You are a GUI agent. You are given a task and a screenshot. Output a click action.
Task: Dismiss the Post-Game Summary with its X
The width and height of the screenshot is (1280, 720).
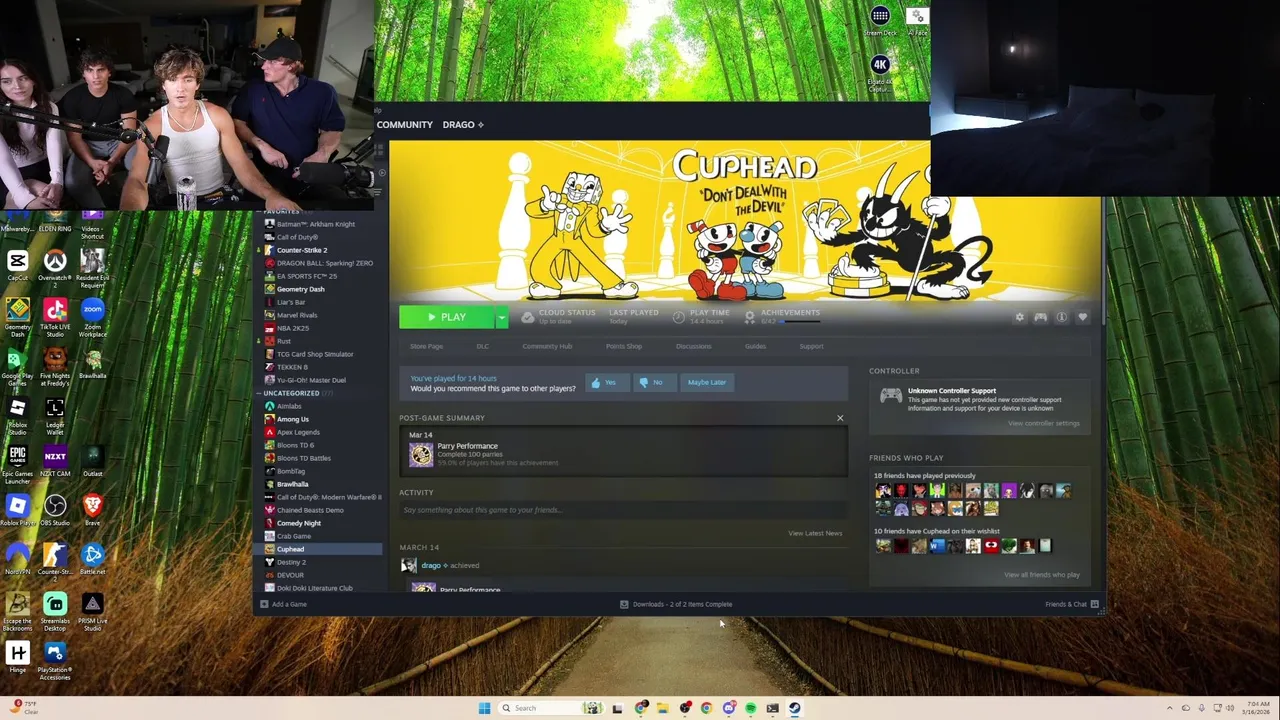[x=840, y=418]
